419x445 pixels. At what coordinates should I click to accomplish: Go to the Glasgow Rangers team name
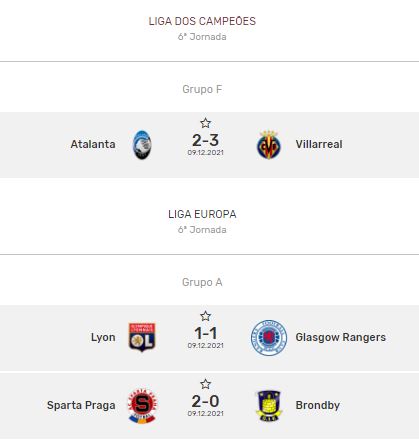[341, 337]
